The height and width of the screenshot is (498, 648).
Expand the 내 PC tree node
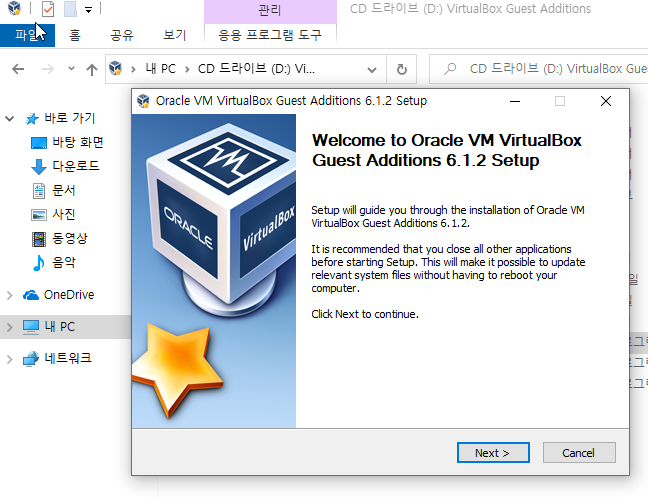[10, 327]
